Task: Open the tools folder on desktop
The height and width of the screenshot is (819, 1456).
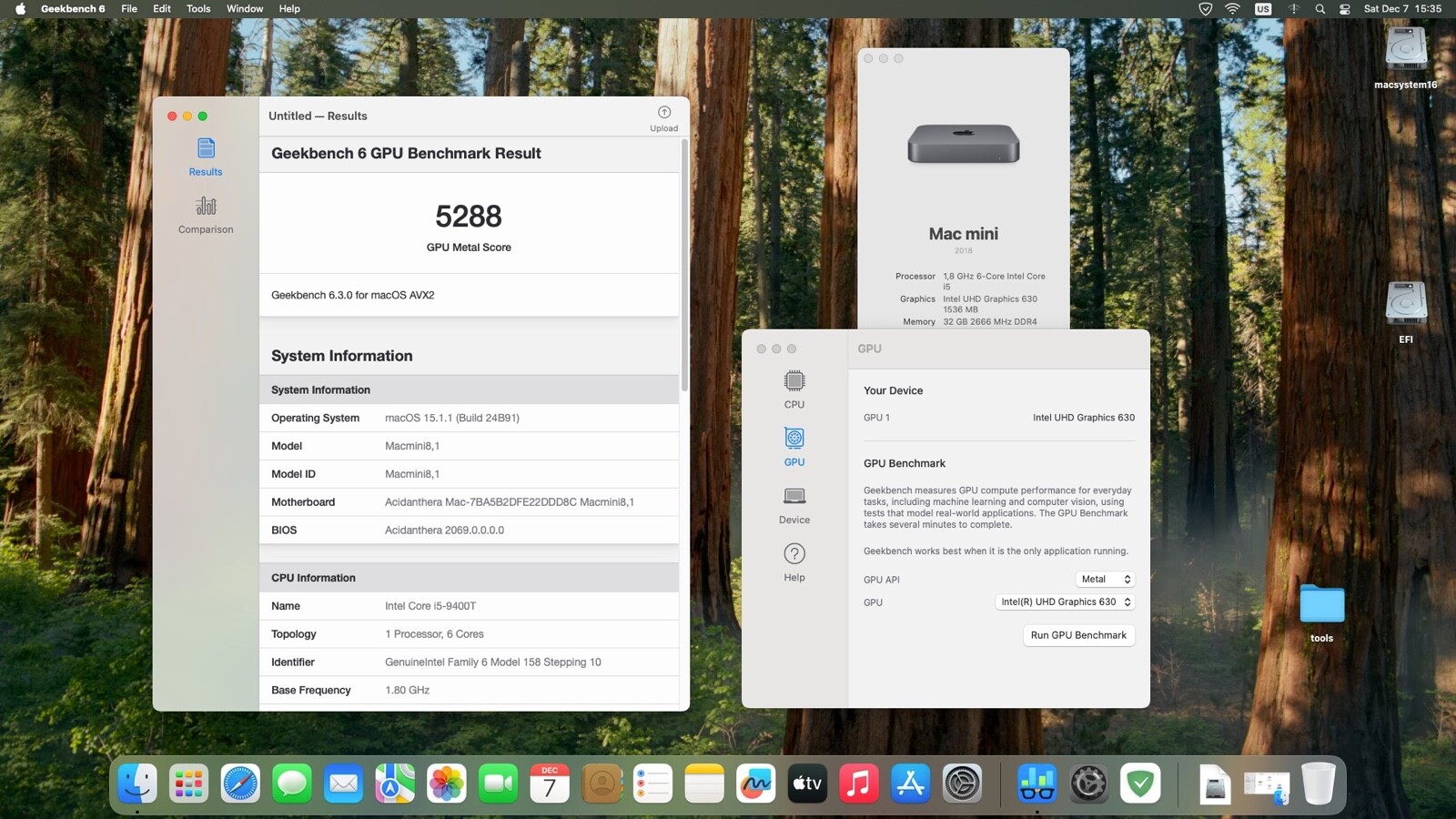Action: [x=1321, y=612]
